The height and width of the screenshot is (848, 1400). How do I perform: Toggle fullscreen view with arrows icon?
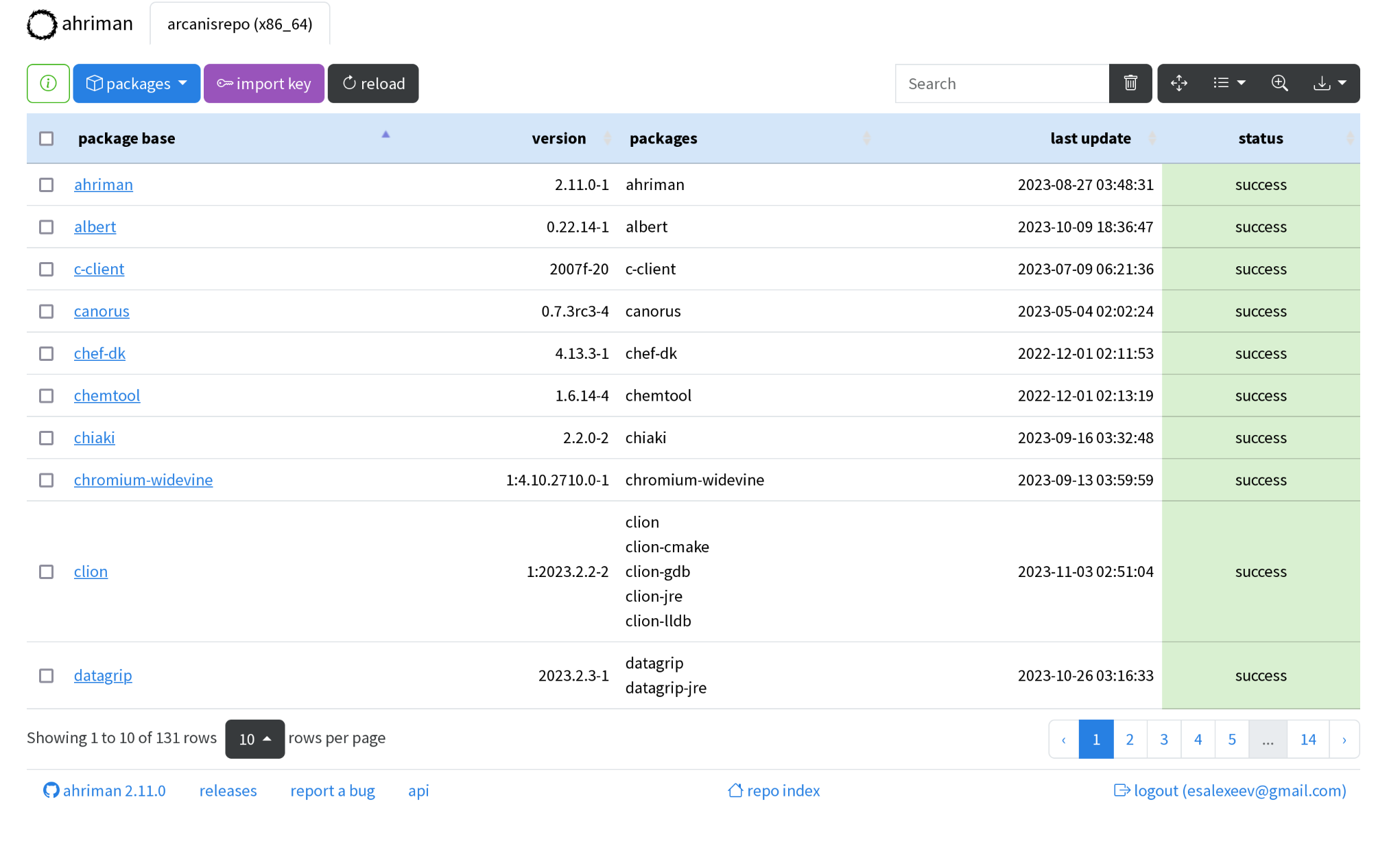click(x=1179, y=83)
